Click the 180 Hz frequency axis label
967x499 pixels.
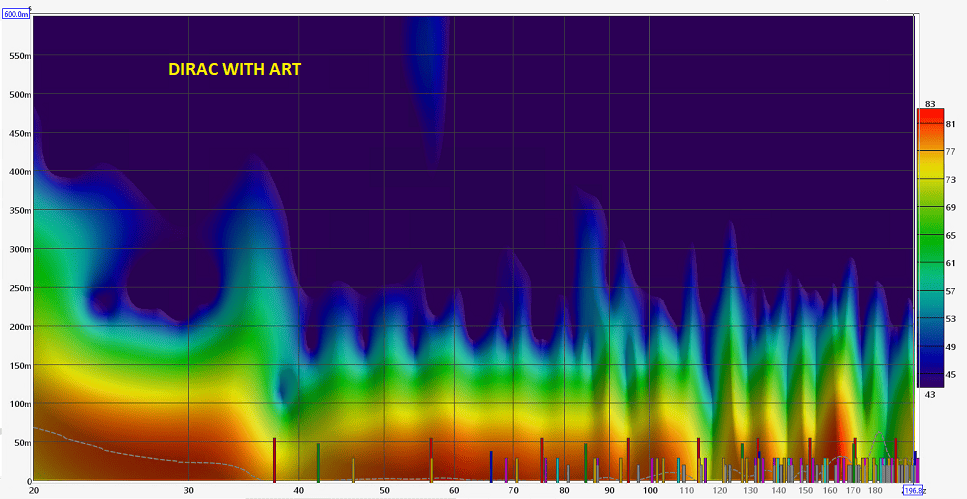pyautogui.click(x=875, y=490)
